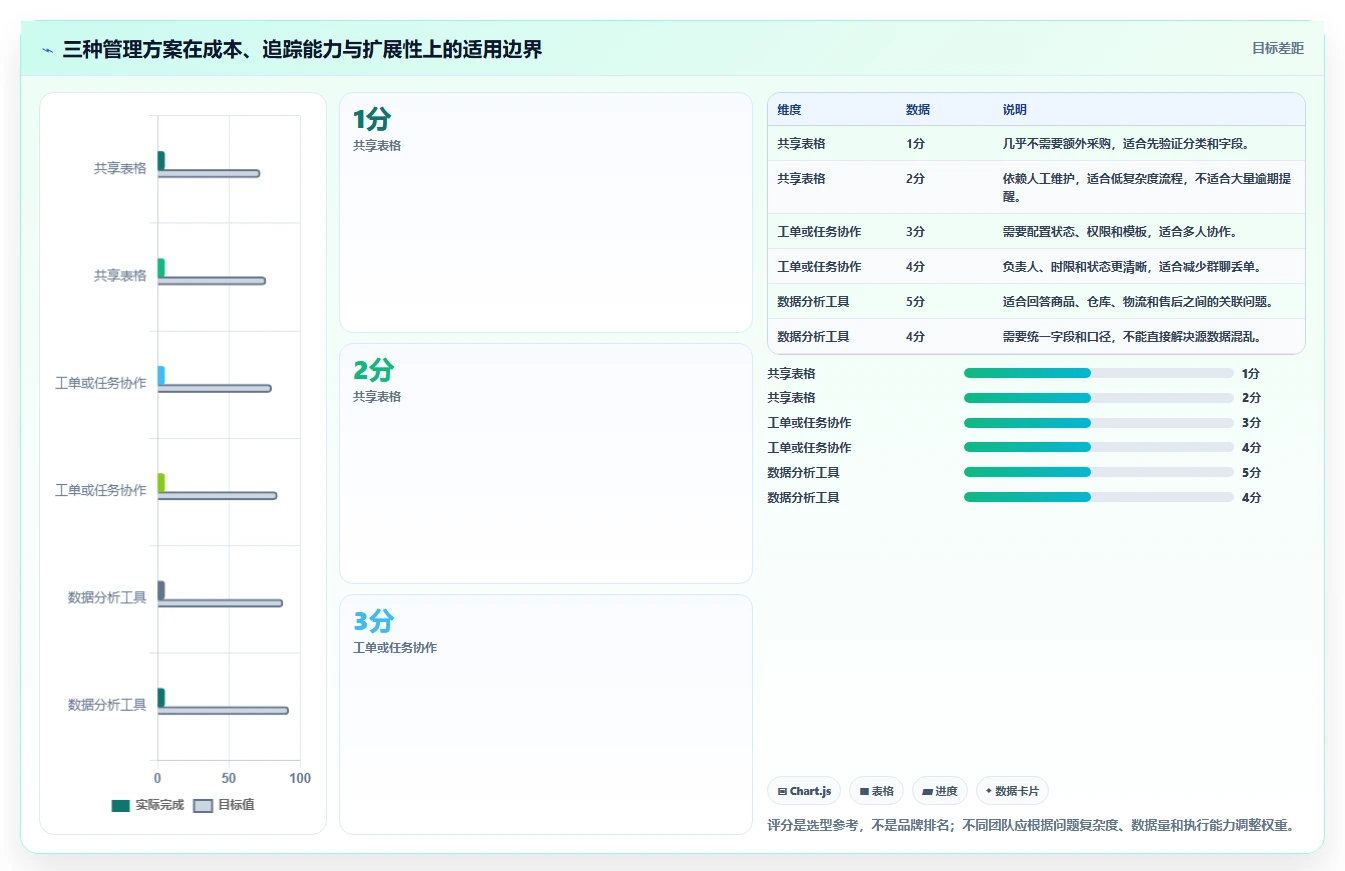The height and width of the screenshot is (871, 1345).
Task: Click the square icon inside the 表格 chip
Action: point(864,791)
